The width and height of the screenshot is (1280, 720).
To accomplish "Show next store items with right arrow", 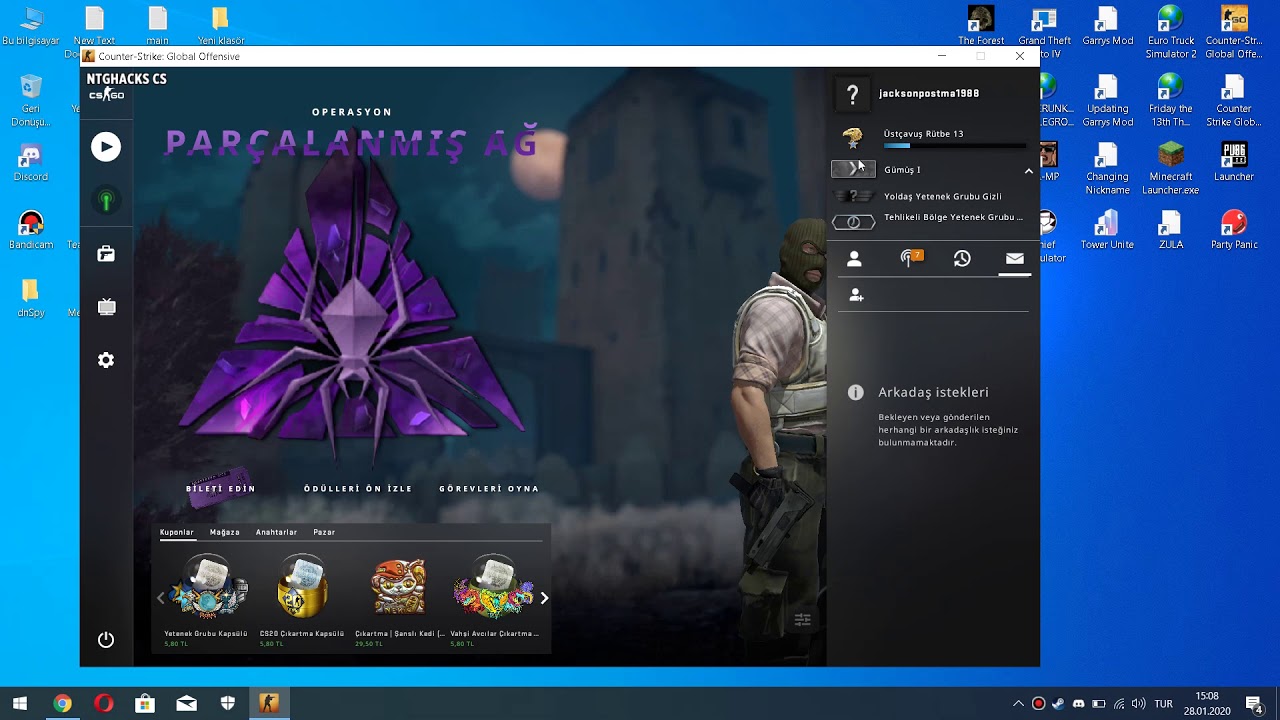I will pyautogui.click(x=544, y=598).
